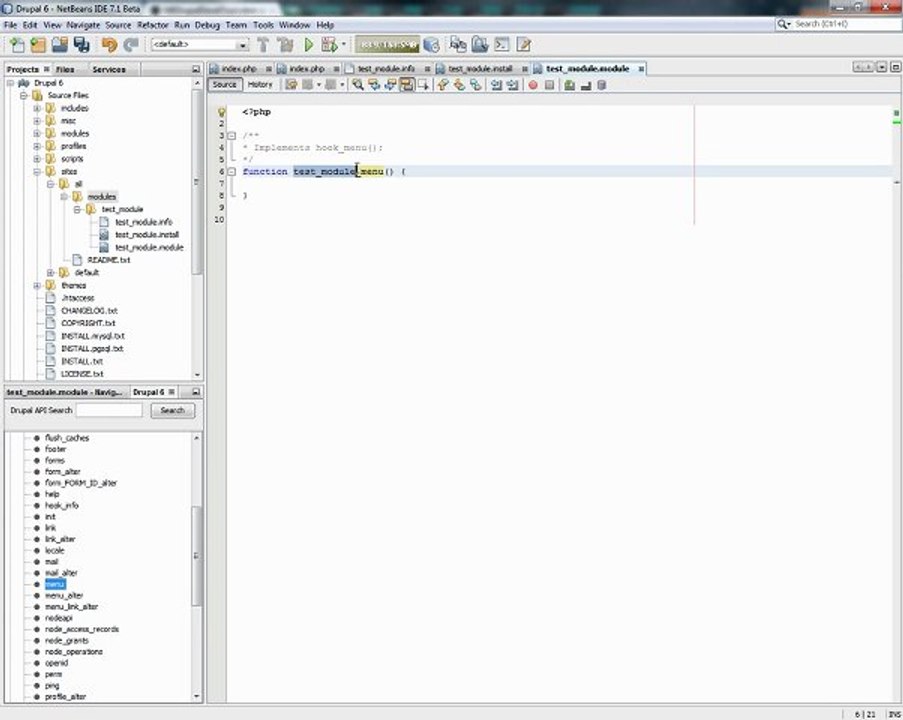Click the New Project toolbar icon
Screen dimensions: 903x720
click(38, 44)
